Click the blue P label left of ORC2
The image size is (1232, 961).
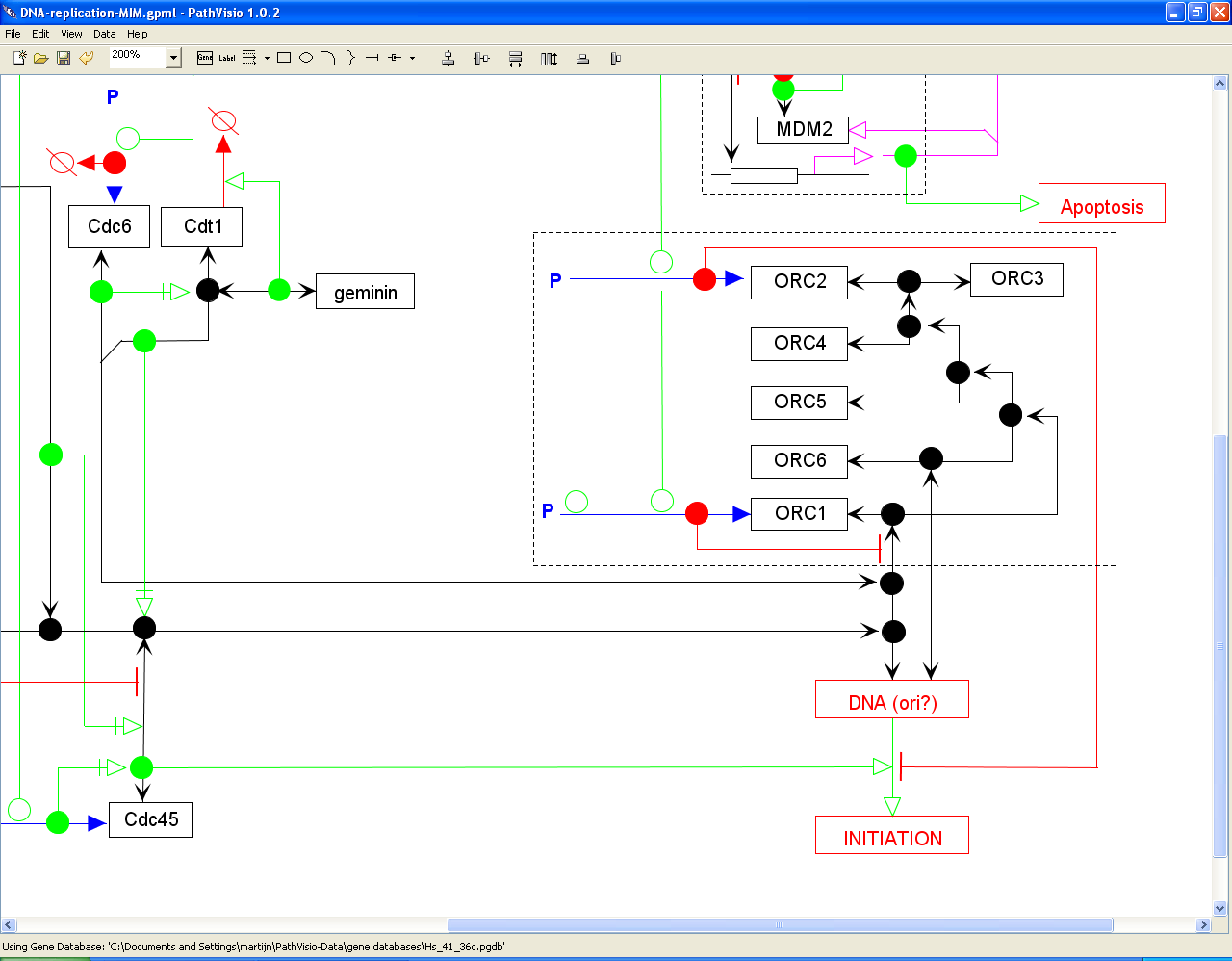pos(555,281)
